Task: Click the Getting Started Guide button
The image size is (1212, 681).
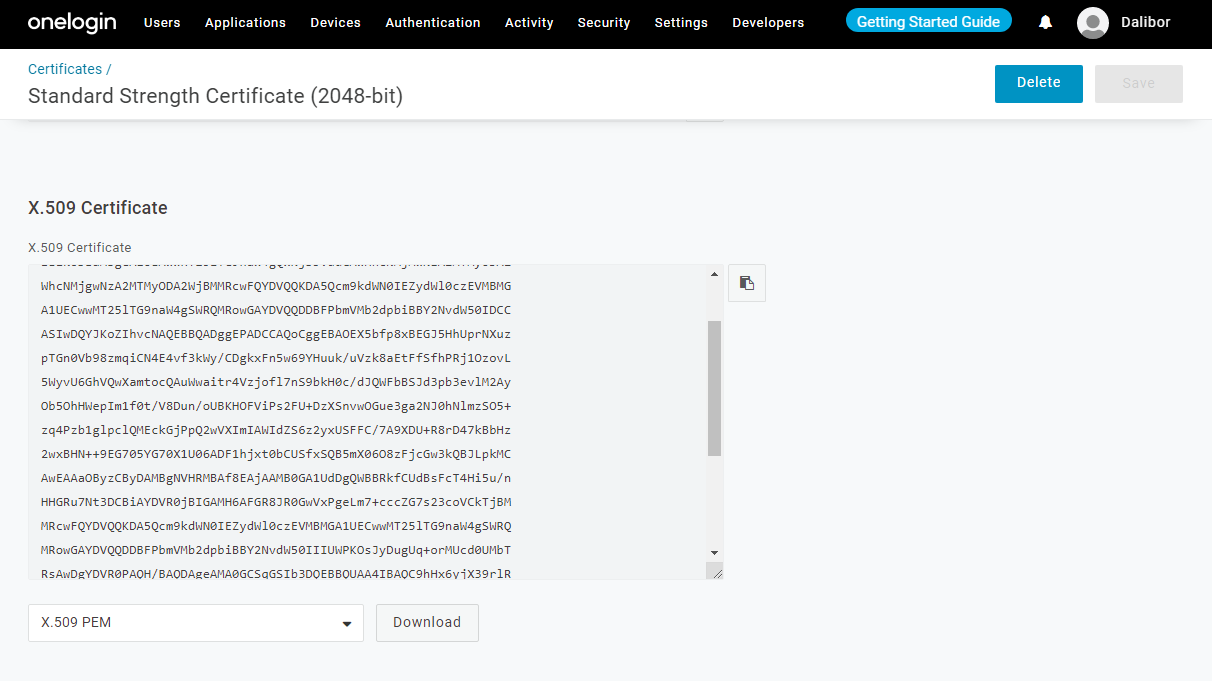Action: [x=928, y=21]
